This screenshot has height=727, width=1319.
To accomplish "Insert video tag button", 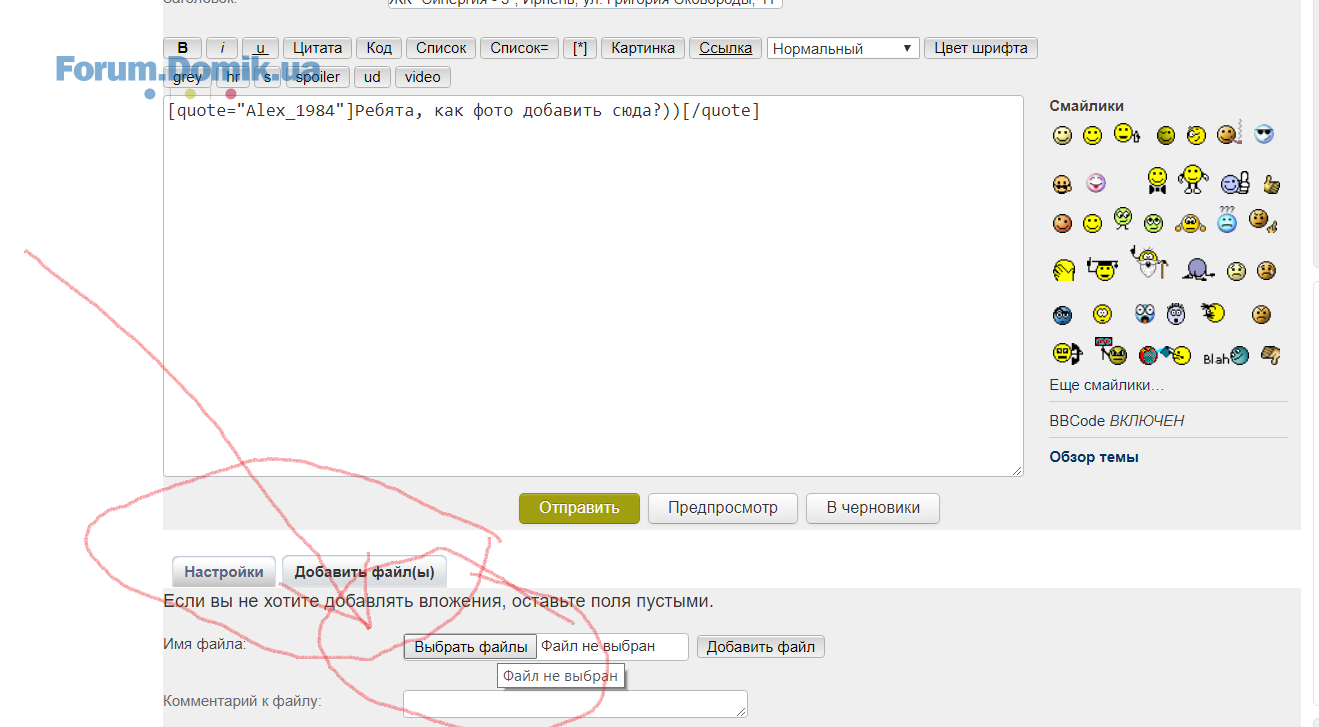I will tap(423, 77).
